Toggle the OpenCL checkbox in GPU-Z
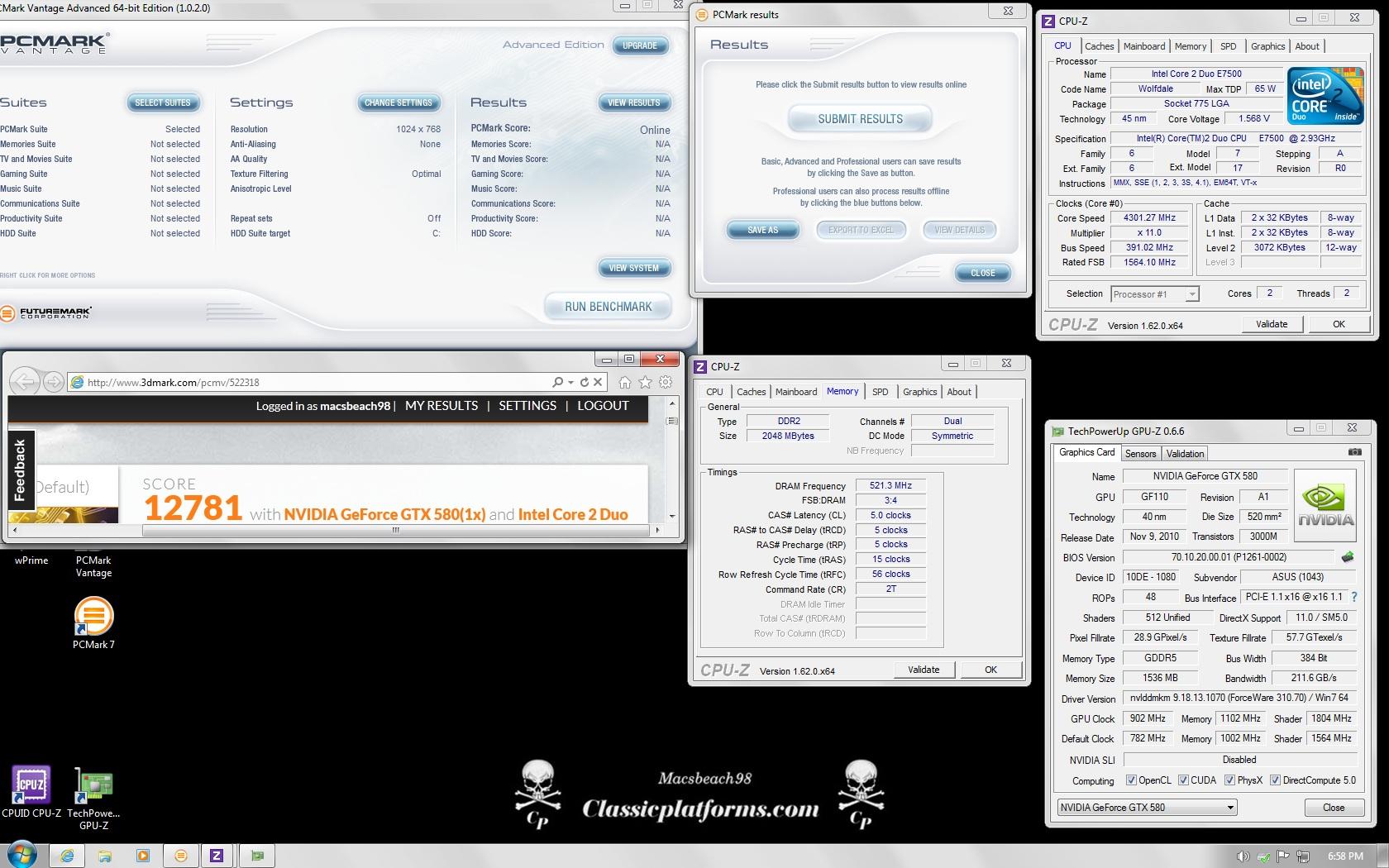Image resolution: width=1389 pixels, height=868 pixels. pos(1131,780)
